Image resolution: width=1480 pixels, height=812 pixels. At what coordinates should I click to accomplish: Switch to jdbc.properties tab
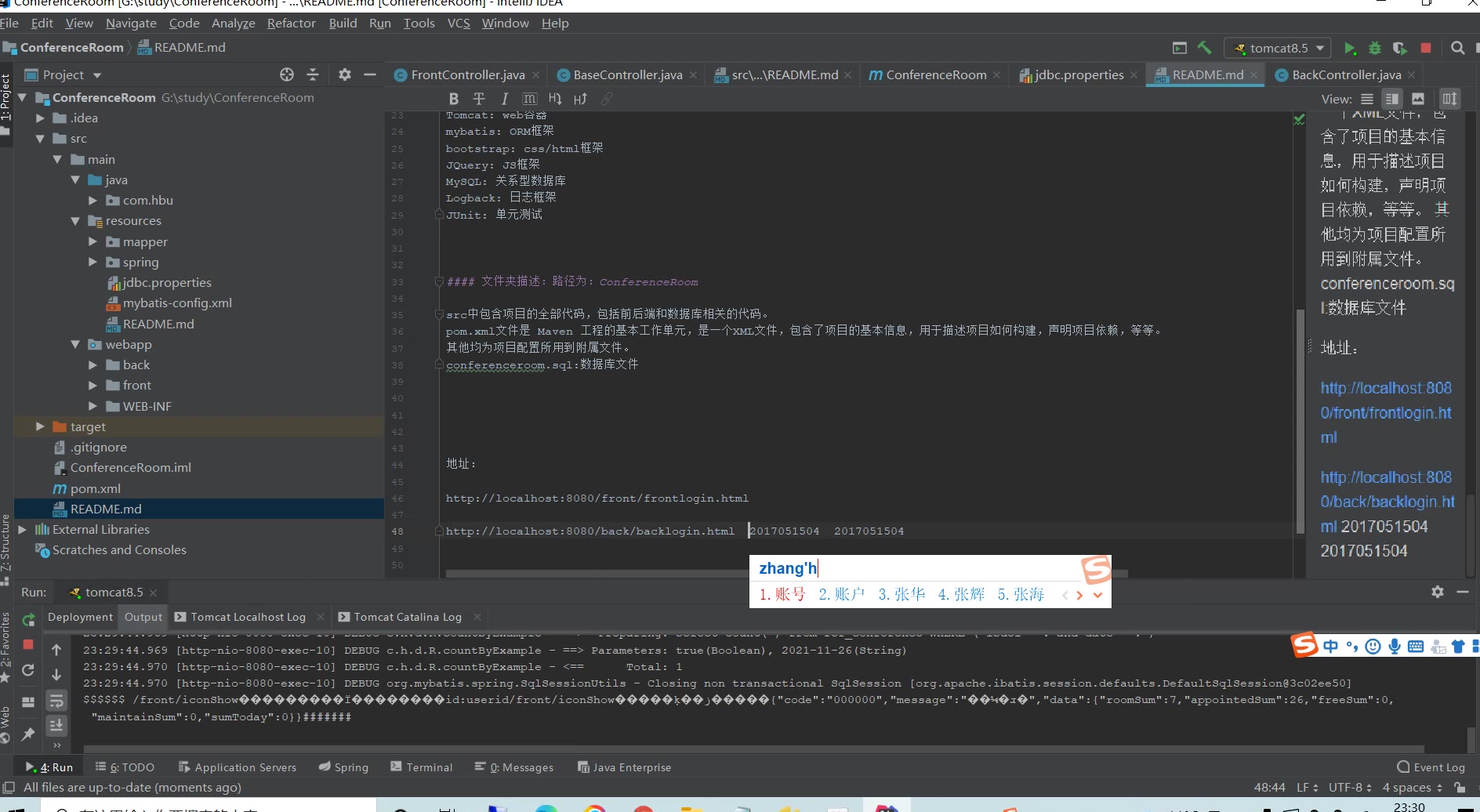(1079, 75)
